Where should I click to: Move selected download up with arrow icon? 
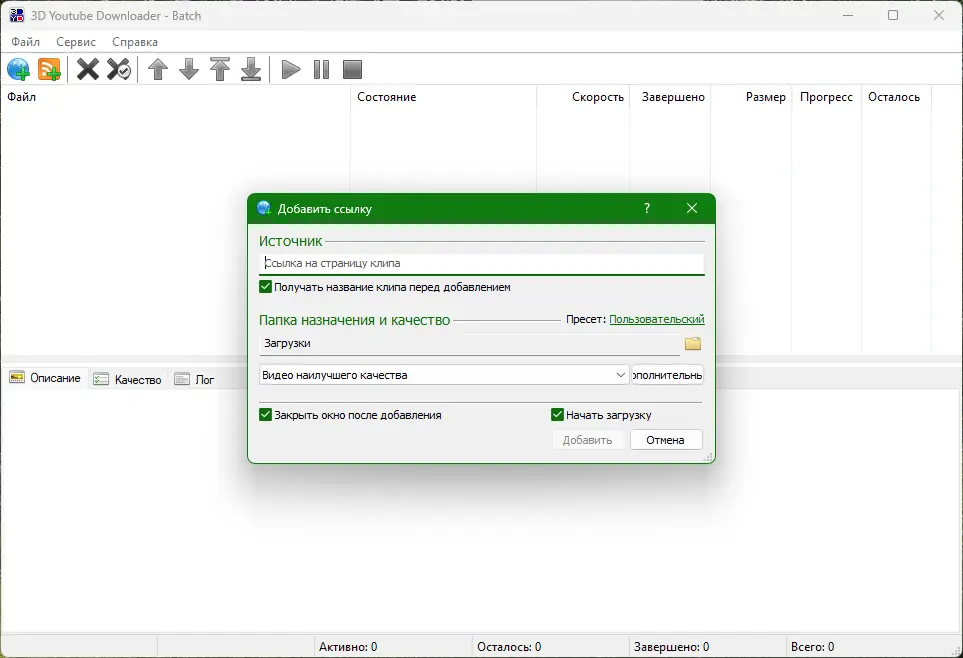coord(157,69)
